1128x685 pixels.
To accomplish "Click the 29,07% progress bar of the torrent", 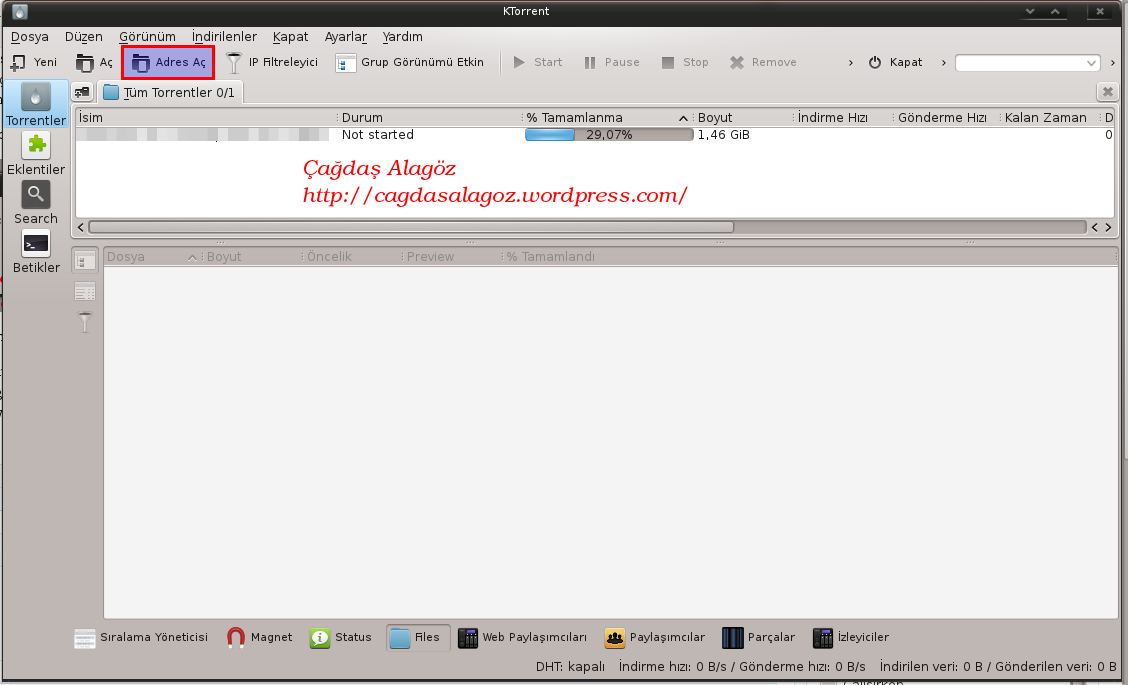I will (x=609, y=135).
